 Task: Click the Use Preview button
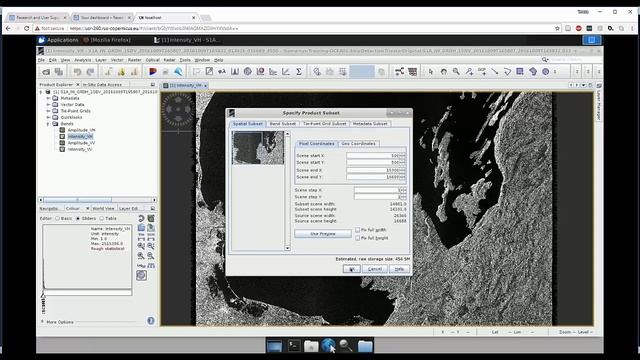[x=323, y=234]
